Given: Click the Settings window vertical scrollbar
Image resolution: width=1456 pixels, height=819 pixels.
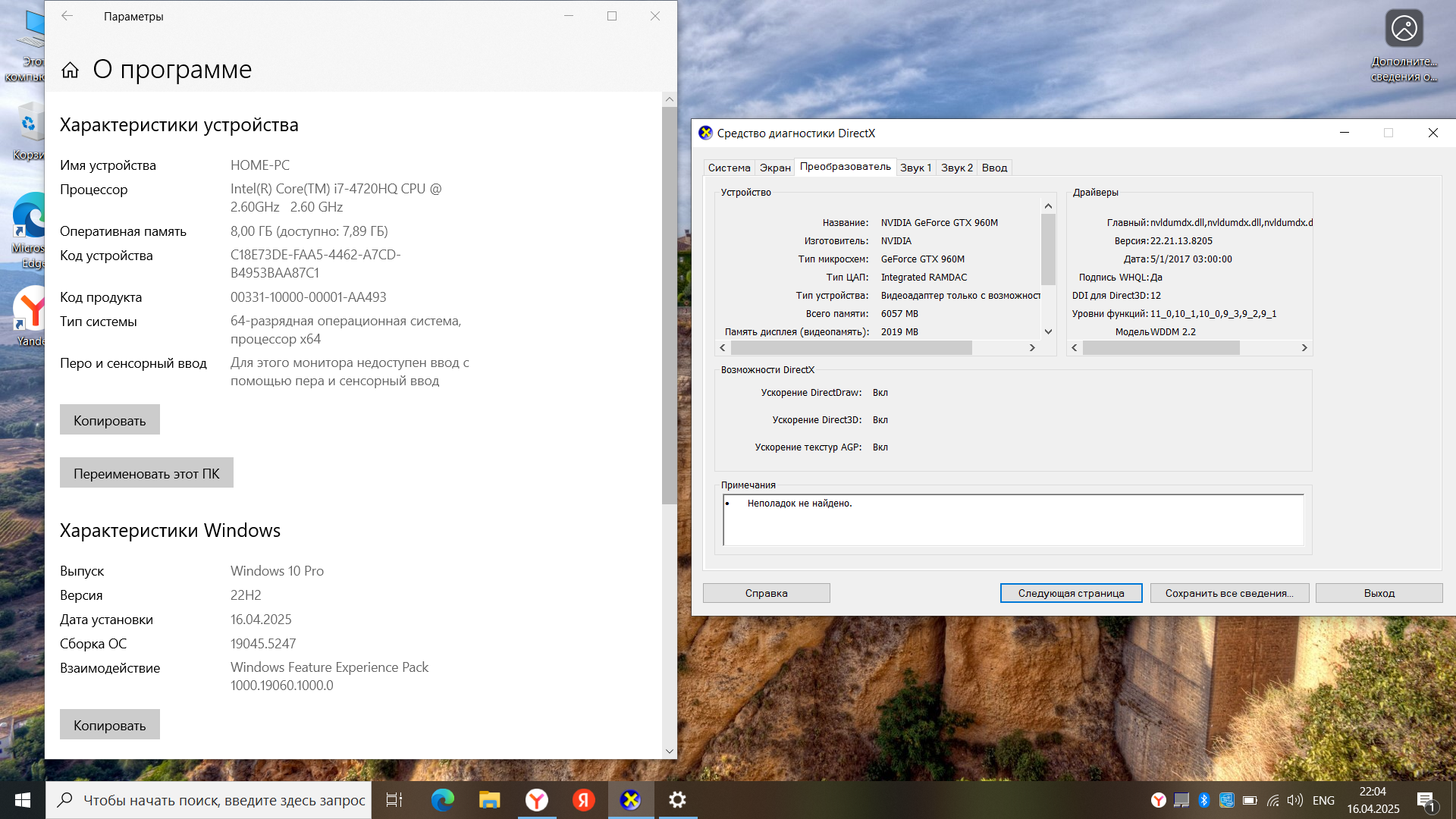Looking at the screenshot, I should (x=669, y=303).
